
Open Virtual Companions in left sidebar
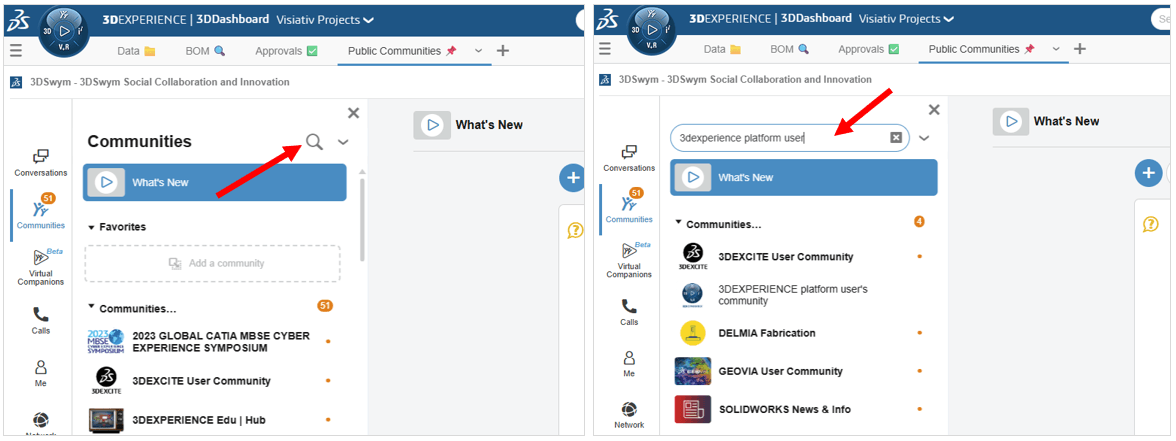[x=41, y=267]
